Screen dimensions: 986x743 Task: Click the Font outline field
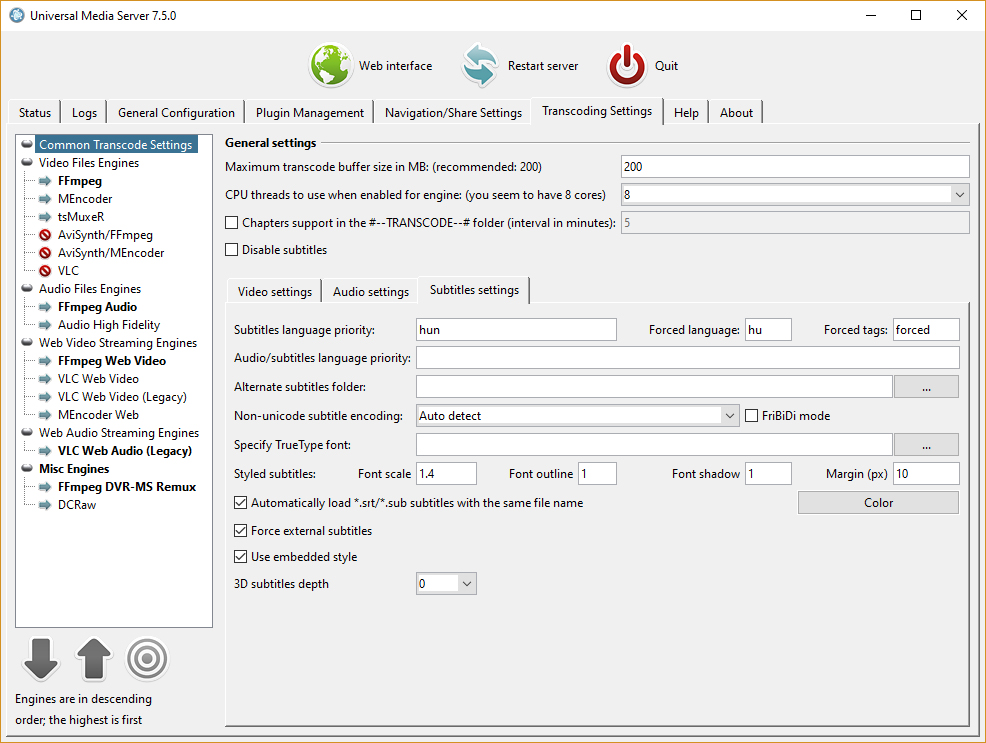(597, 474)
